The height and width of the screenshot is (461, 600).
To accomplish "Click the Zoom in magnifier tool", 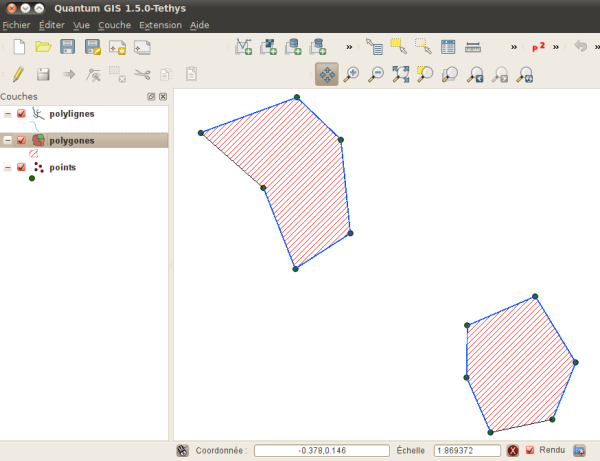I will click(351, 74).
